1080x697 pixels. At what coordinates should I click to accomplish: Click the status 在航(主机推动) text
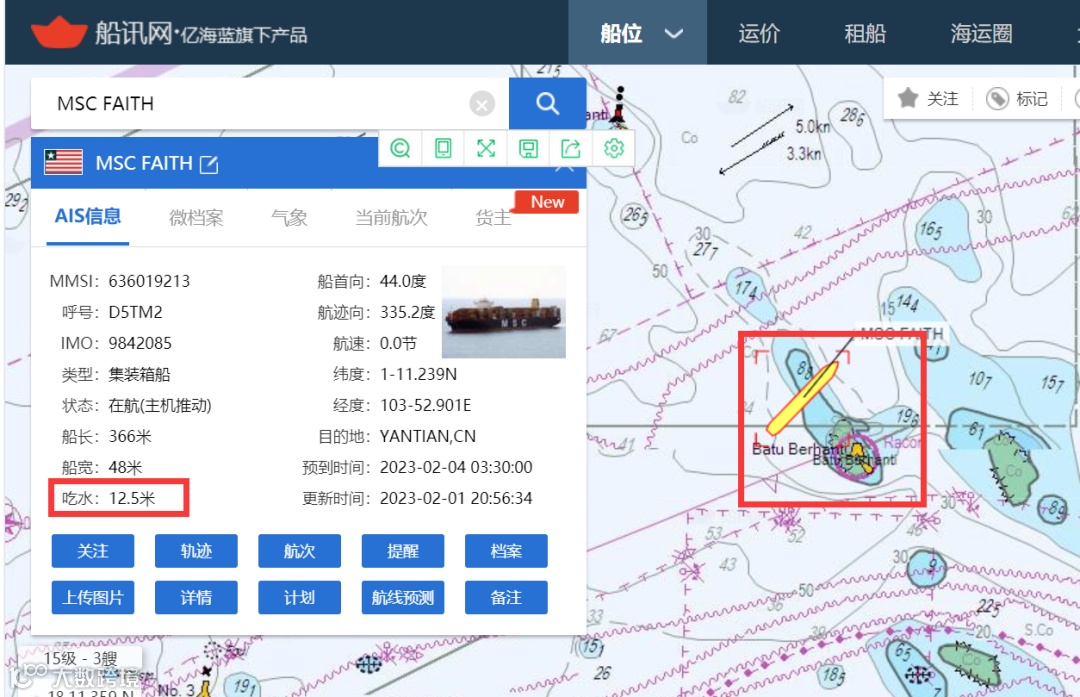click(160, 405)
